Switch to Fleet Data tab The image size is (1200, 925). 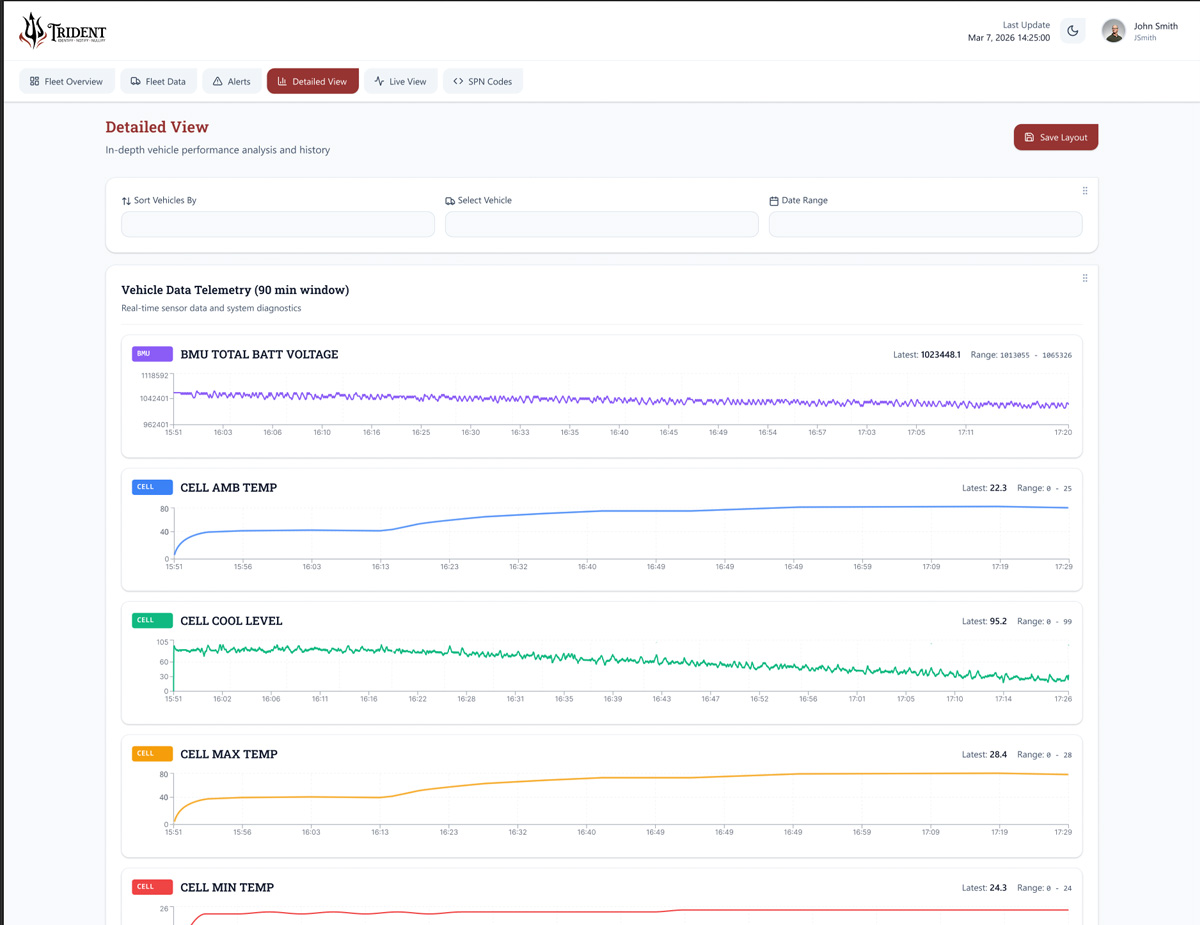coord(158,81)
